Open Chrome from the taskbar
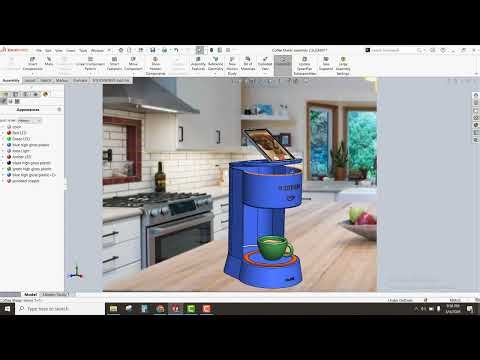The image size is (480, 360). (160, 309)
